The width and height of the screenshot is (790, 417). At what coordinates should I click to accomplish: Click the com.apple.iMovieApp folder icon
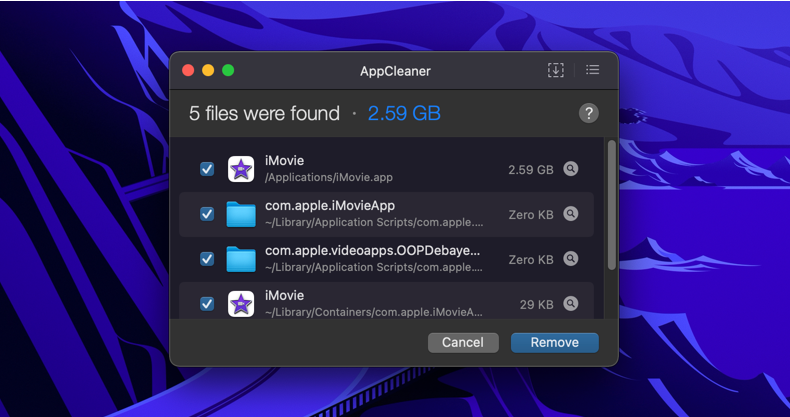[241, 214]
